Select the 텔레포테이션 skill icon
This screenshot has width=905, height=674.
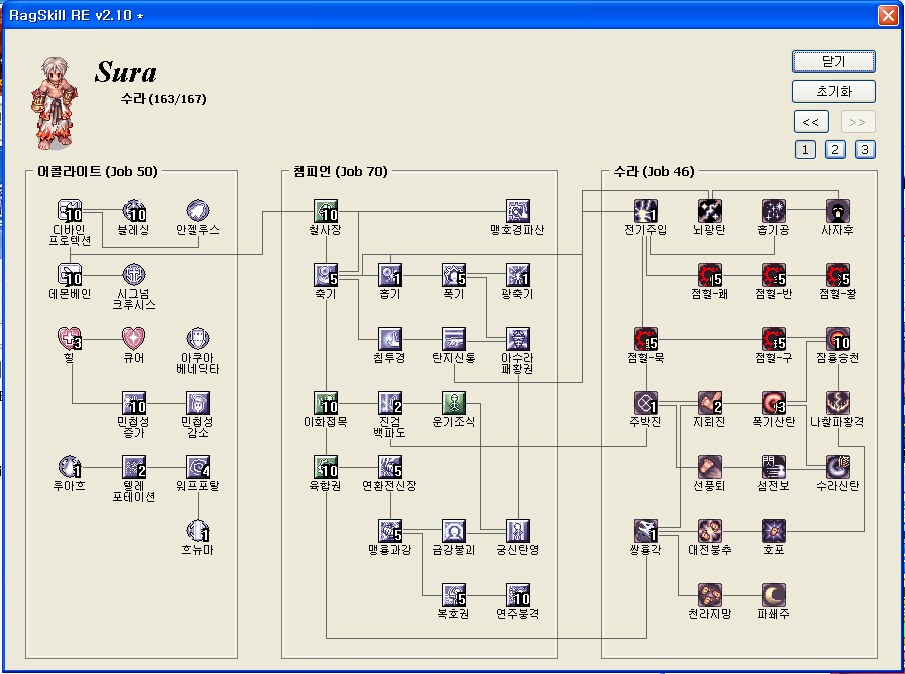click(x=134, y=466)
